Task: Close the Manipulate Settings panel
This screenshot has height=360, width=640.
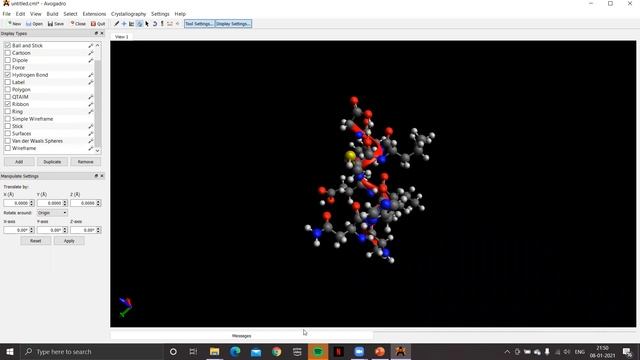Action: (x=102, y=176)
